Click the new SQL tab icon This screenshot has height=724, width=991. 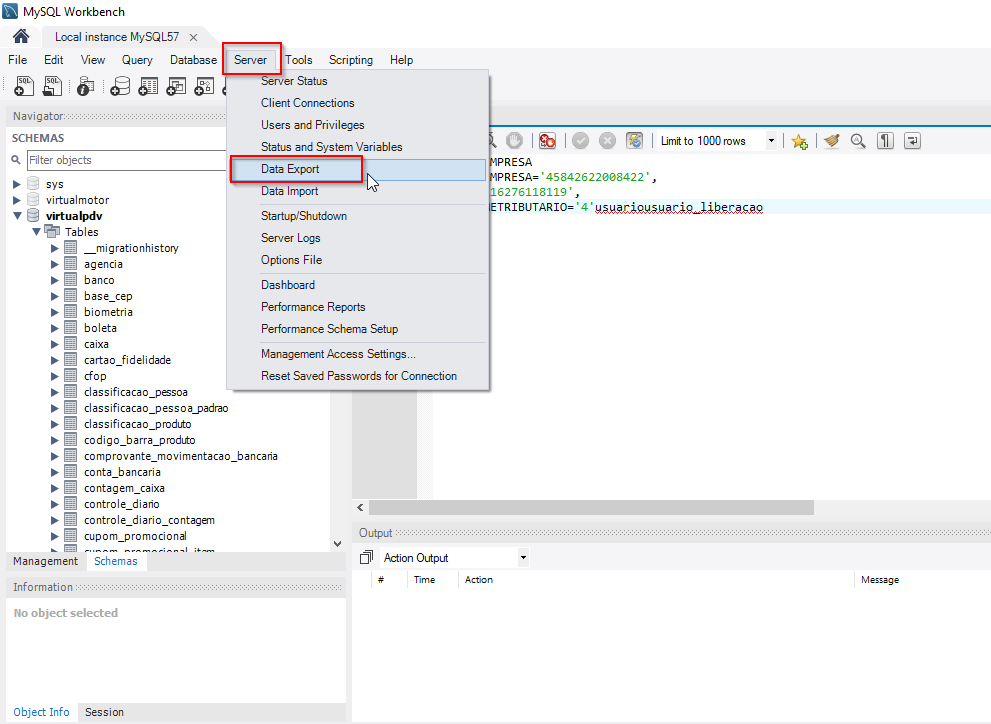point(23,86)
